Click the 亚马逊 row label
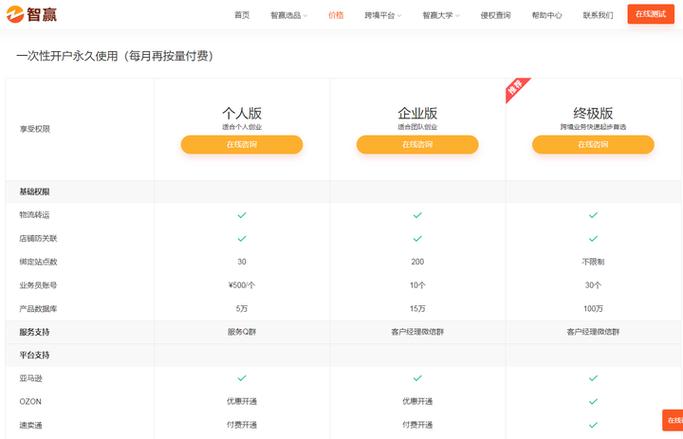This screenshot has width=683, height=439. coord(31,378)
